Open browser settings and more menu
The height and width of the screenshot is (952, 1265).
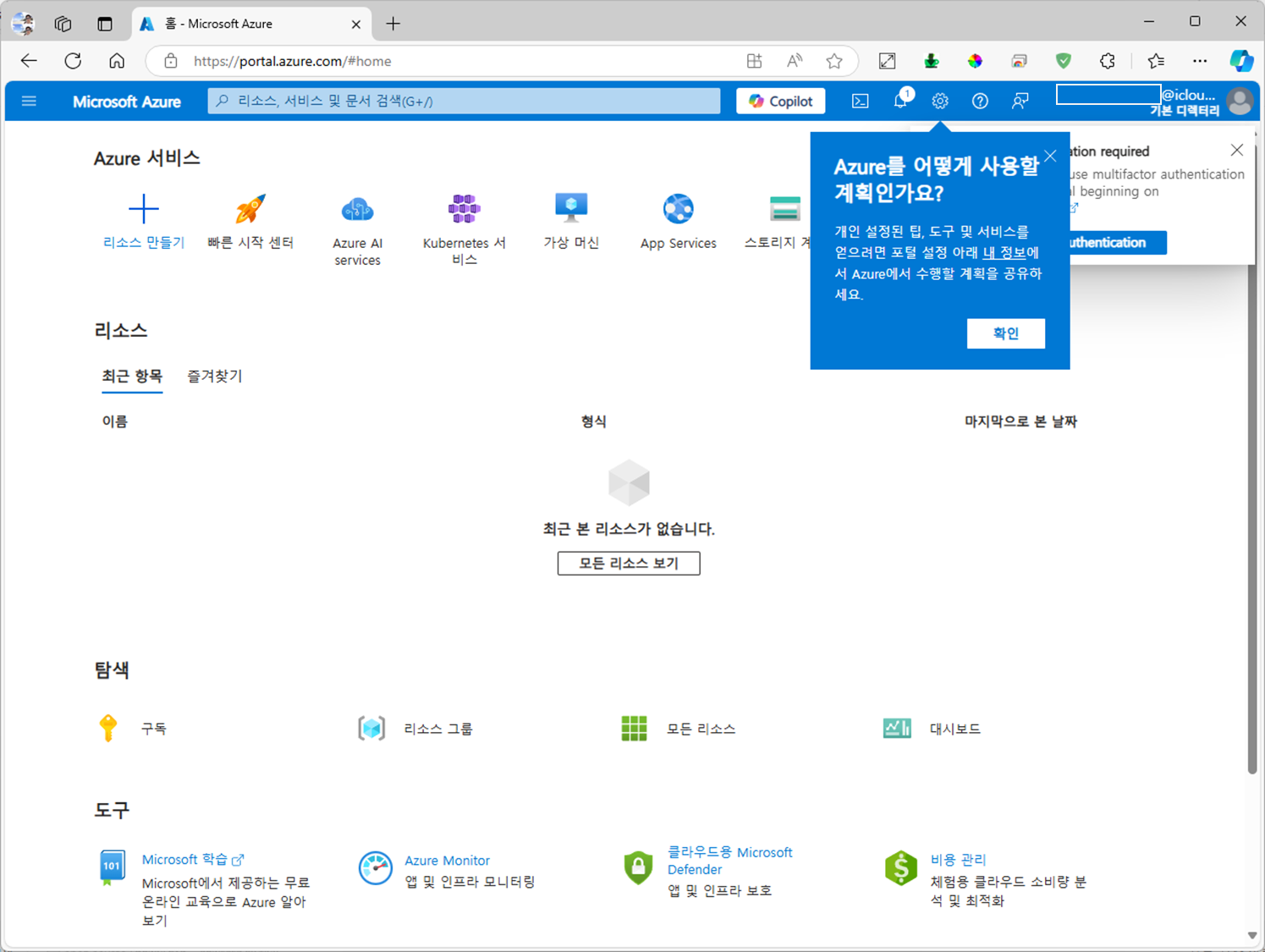1200,61
